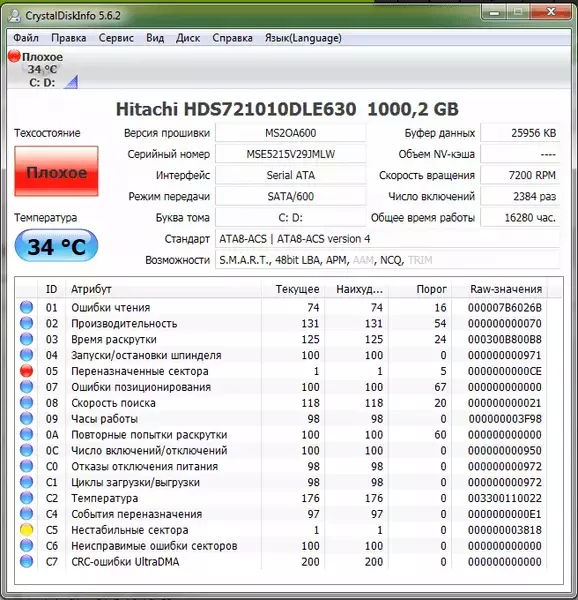Click raw value 003300110022
The image size is (578, 600).
pos(505,498)
